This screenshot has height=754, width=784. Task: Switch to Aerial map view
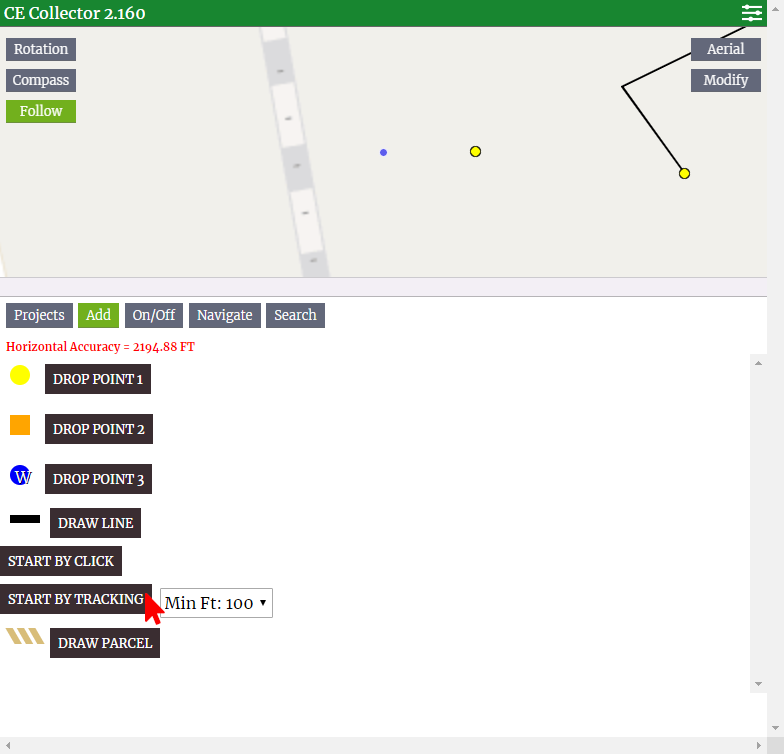pos(725,49)
